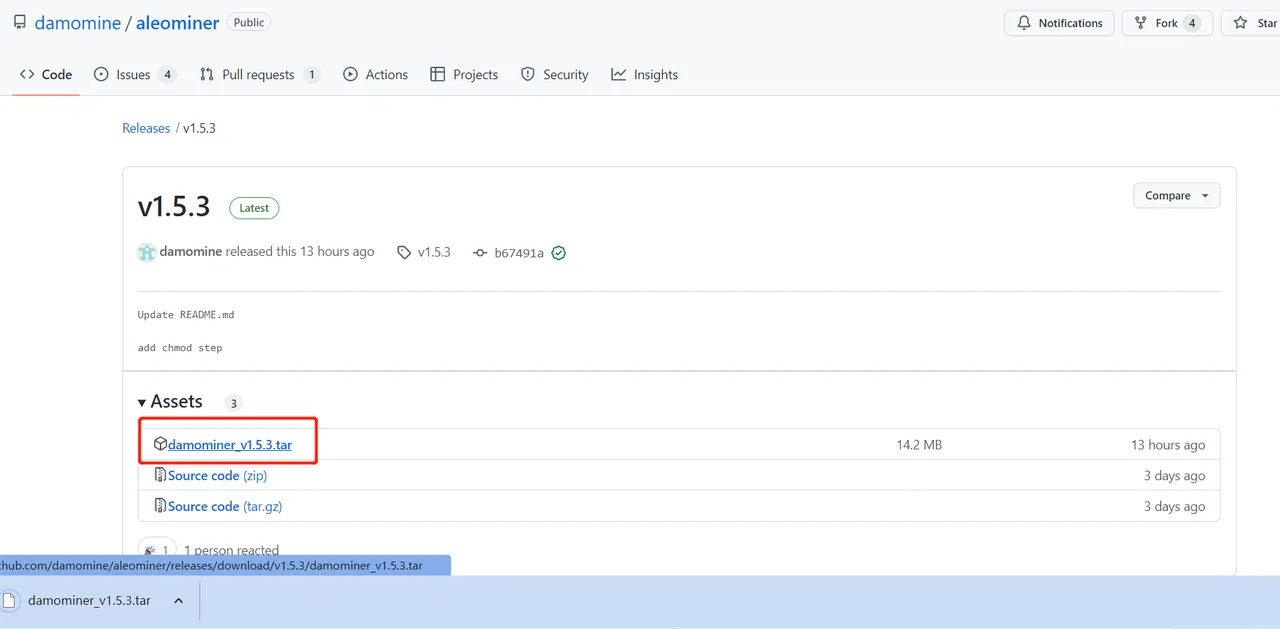Click the Security shield icon
The image size is (1280, 629).
click(528, 74)
